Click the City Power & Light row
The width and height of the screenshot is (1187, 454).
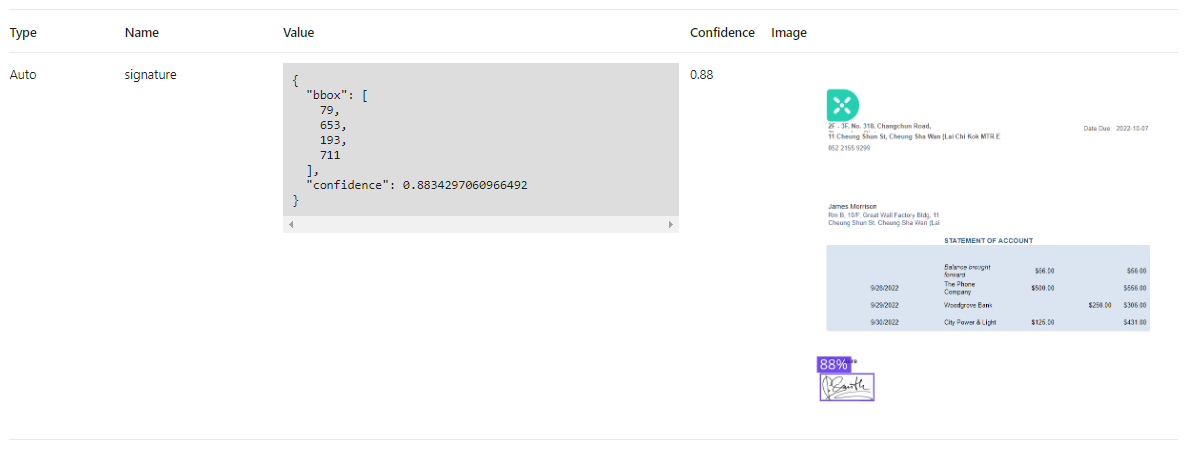coord(971,322)
